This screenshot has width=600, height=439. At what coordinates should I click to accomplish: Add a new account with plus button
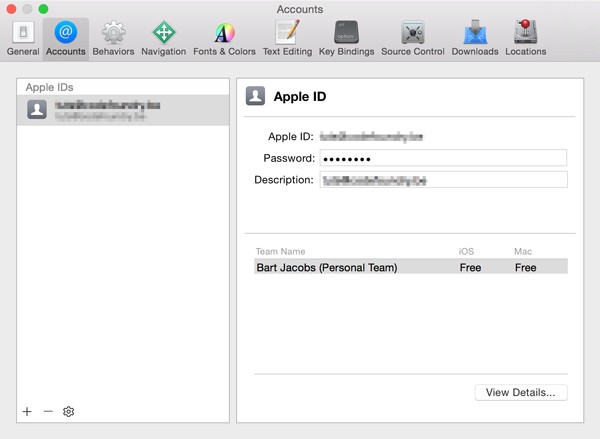click(x=27, y=411)
